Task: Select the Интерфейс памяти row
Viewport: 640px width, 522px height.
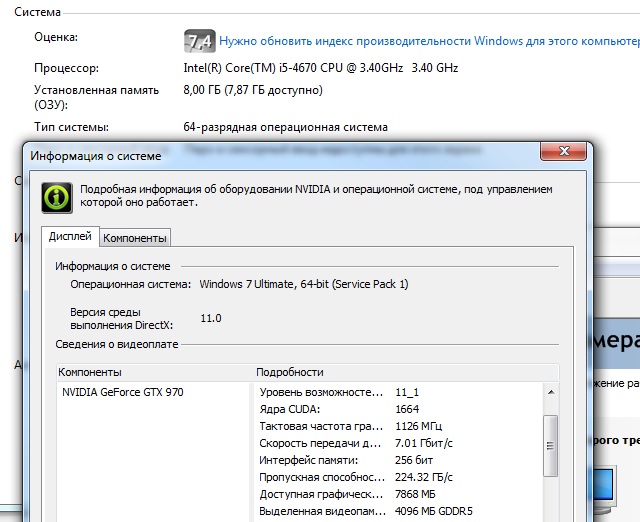Action: click(400, 460)
